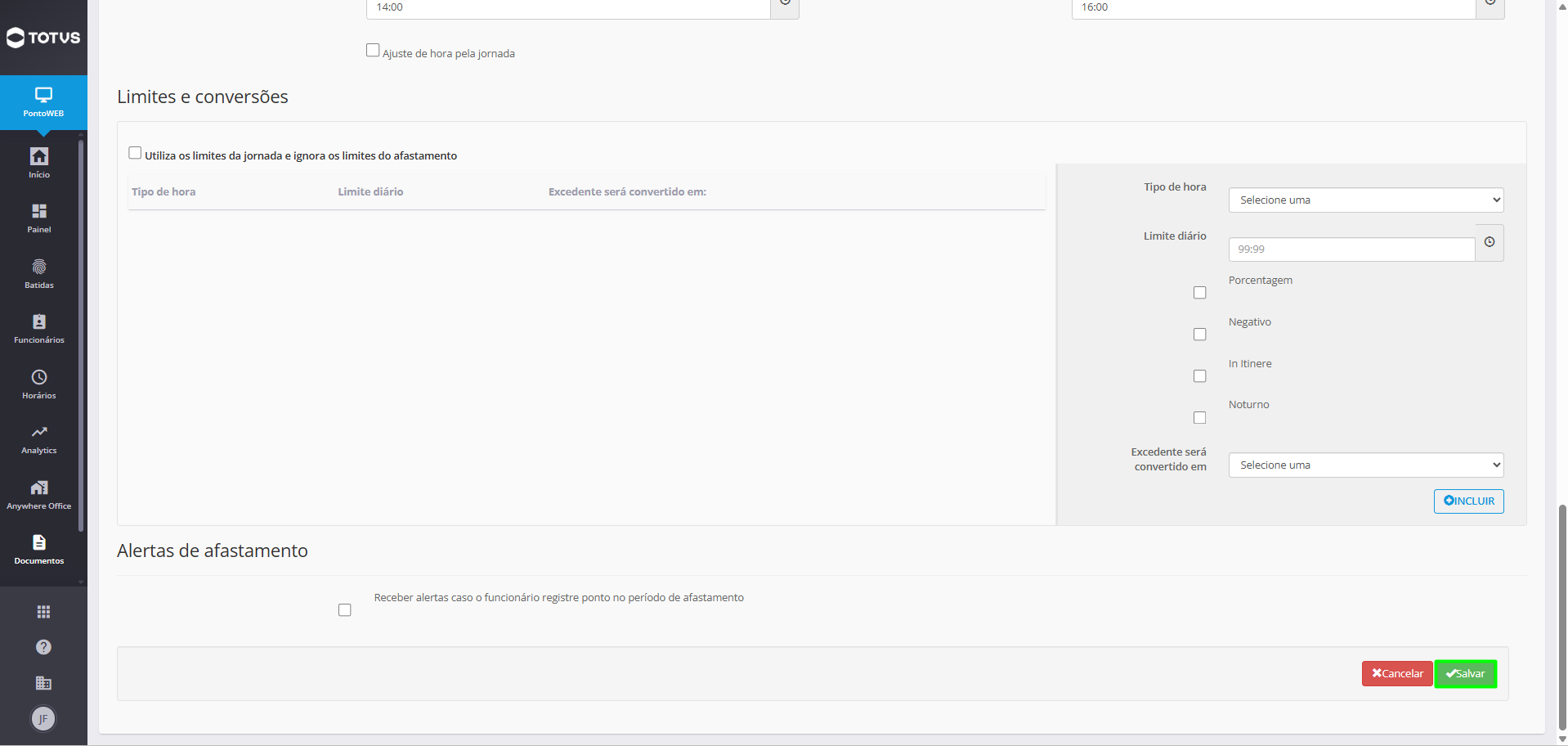The image size is (1568, 746).
Task: Enable Ajuste de hora pela jornada
Action: coord(373,50)
